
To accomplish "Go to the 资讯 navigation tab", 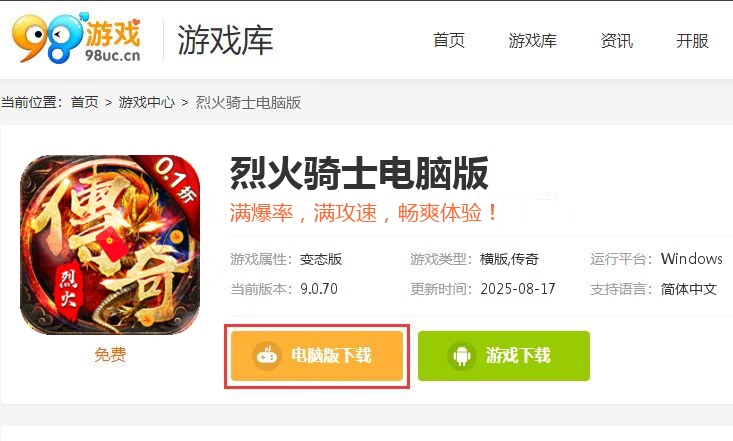I will tap(617, 41).
